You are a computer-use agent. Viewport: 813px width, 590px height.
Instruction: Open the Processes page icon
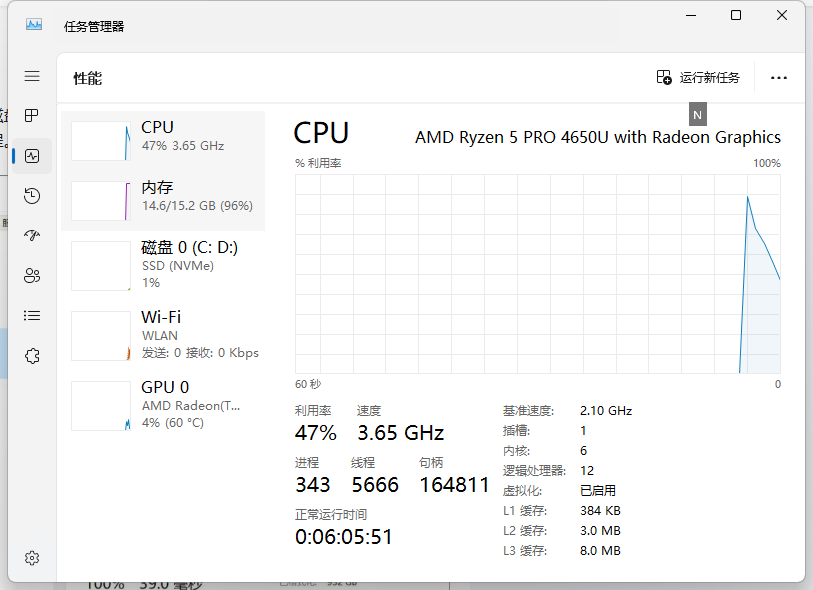pos(32,116)
